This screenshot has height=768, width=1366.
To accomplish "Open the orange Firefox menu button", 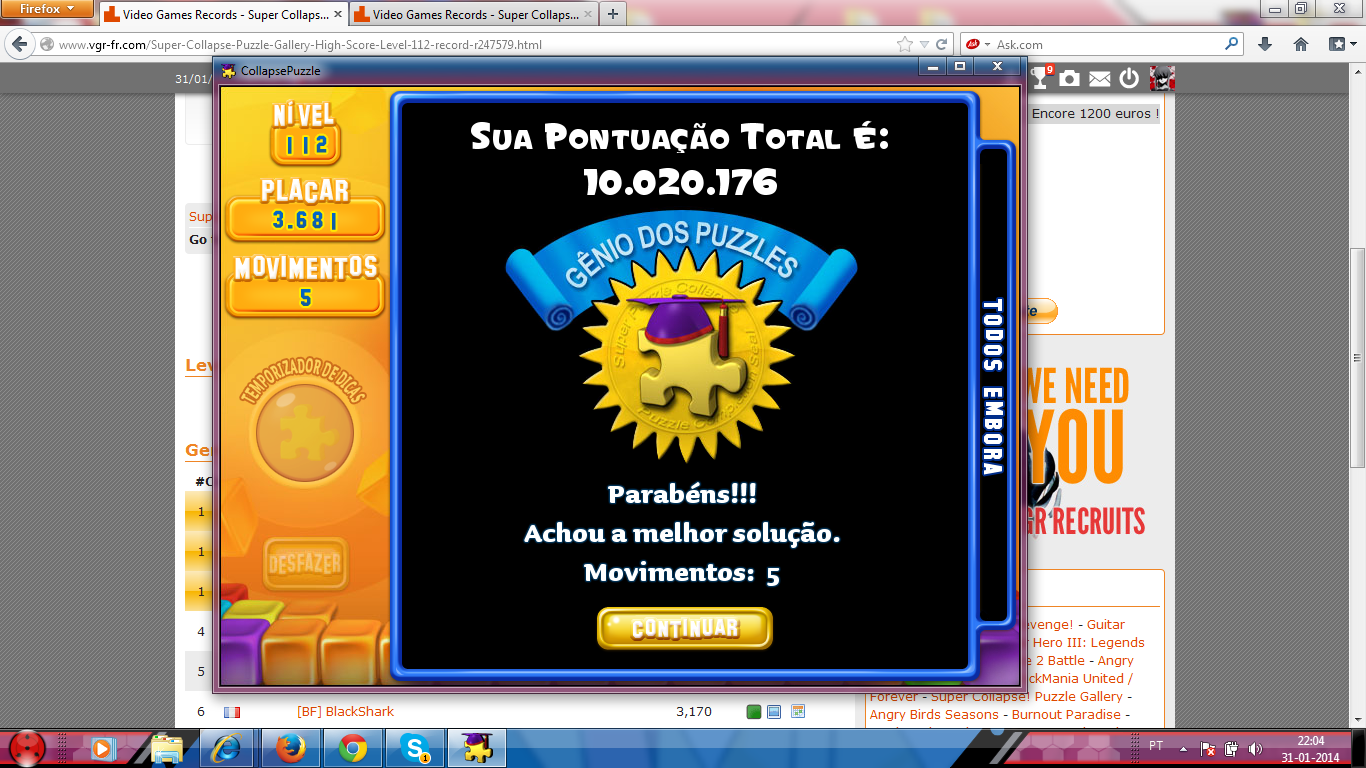I will (x=48, y=9).
